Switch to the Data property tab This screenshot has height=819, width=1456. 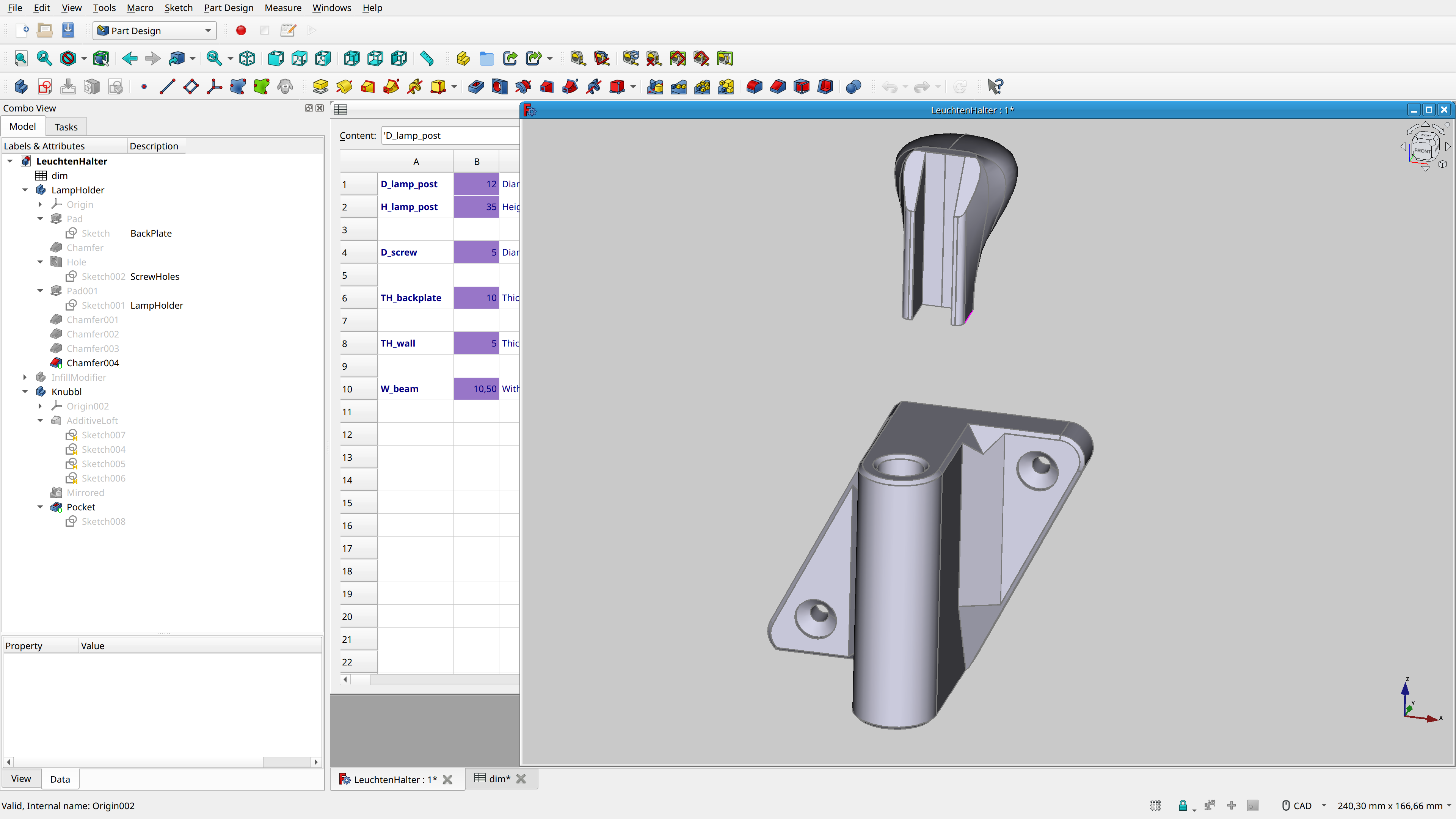point(60,779)
